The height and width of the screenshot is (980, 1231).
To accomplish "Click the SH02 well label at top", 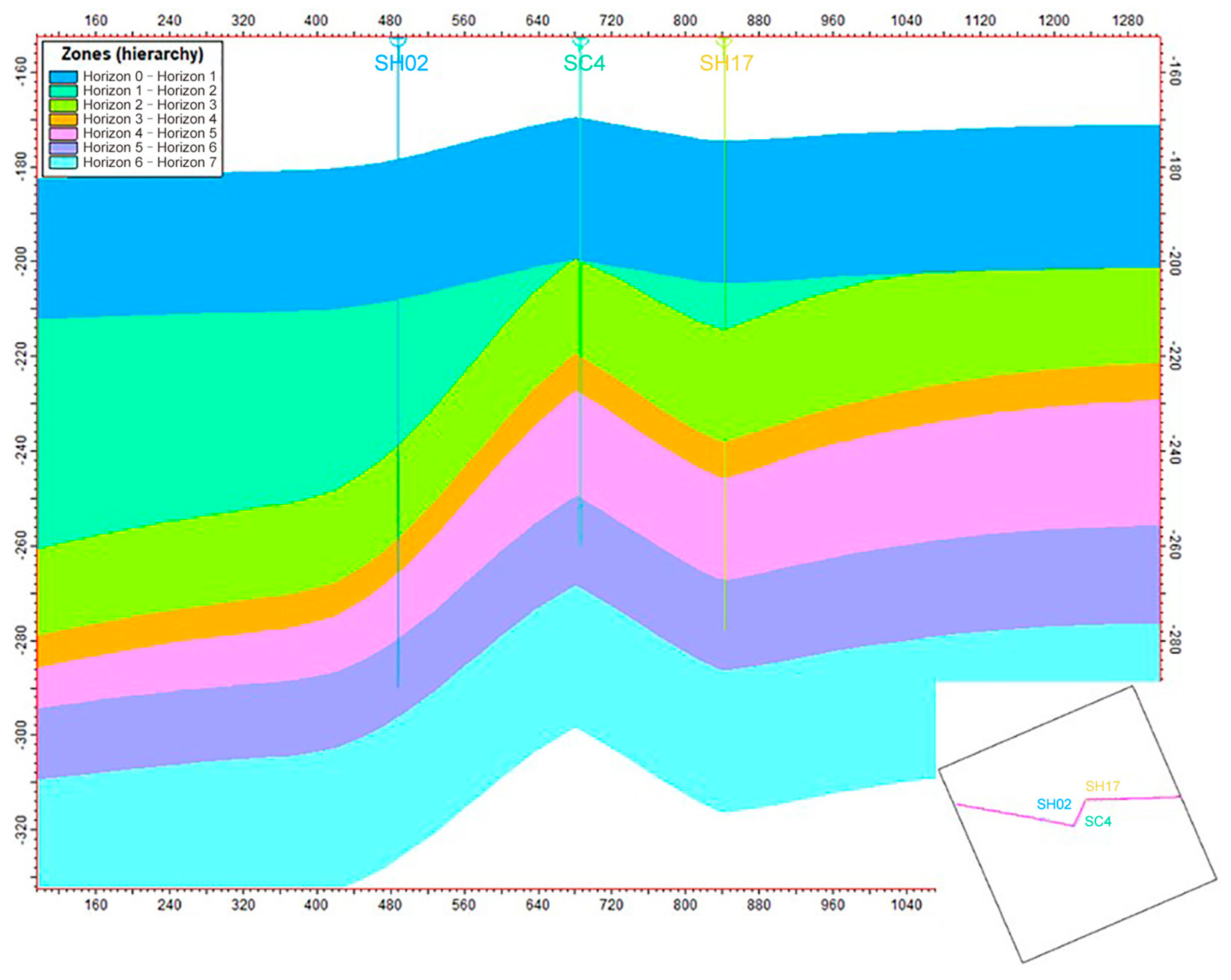I will pos(401,63).
